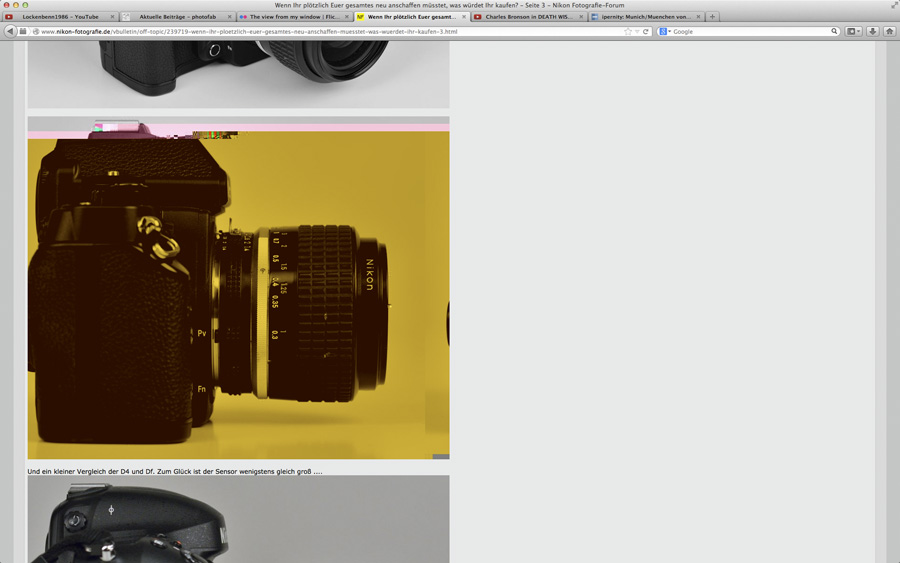
Task: Open the D4 comparison image at bottom
Action: (238, 519)
